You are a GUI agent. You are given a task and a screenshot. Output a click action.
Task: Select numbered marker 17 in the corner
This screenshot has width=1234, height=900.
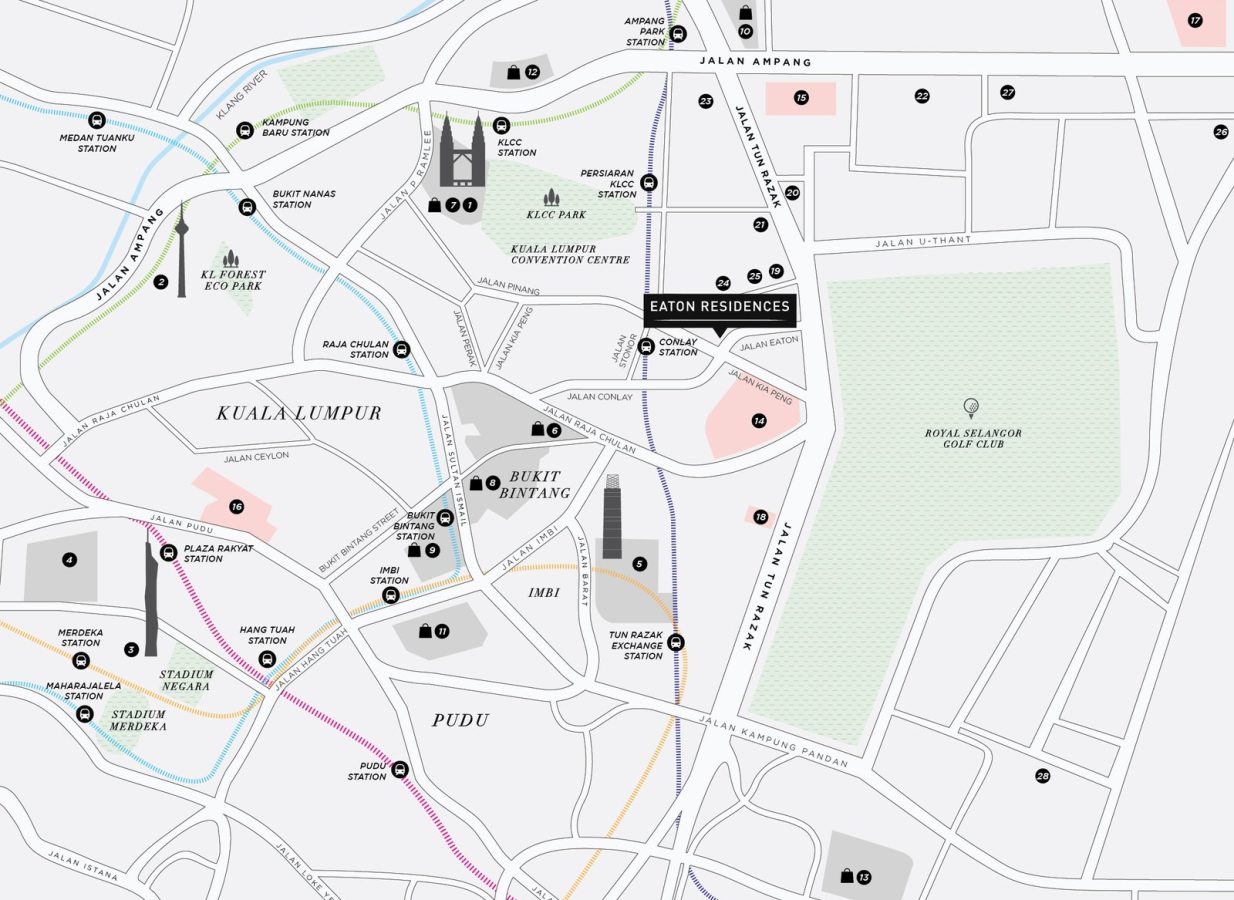point(1195,20)
